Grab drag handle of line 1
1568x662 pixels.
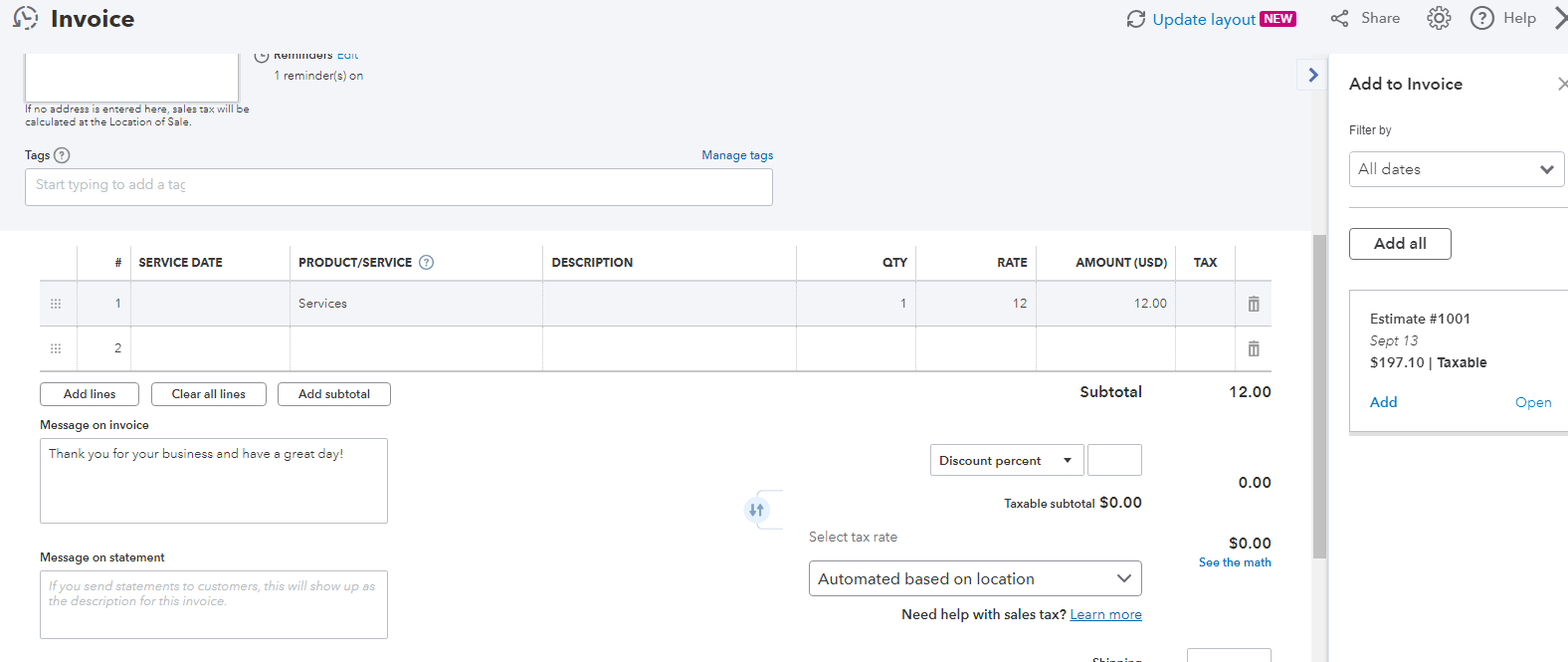[x=56, y=304]
